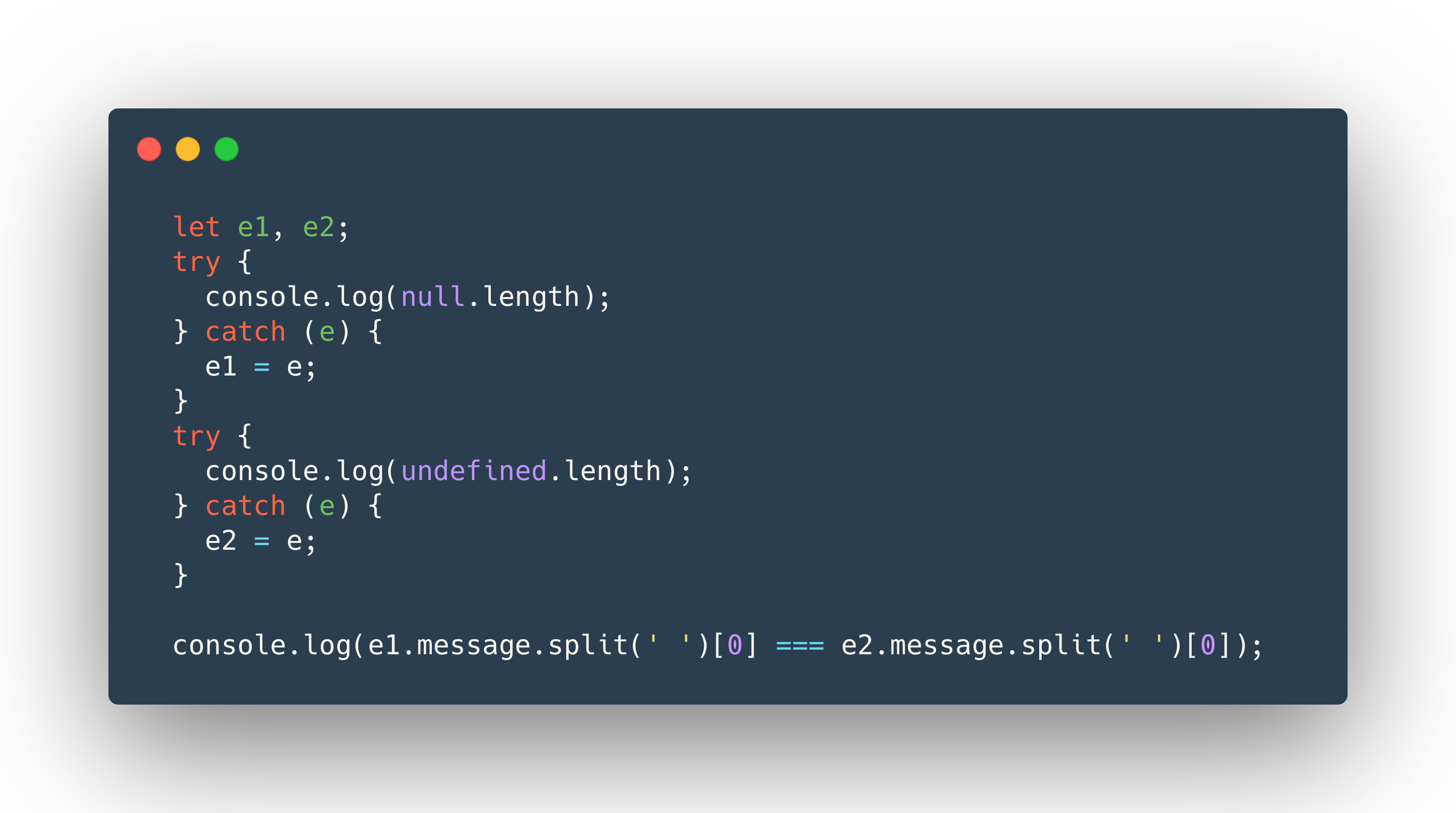Select the e1 variable assignment
The image size is (1456, 813).
coord(260,365)
